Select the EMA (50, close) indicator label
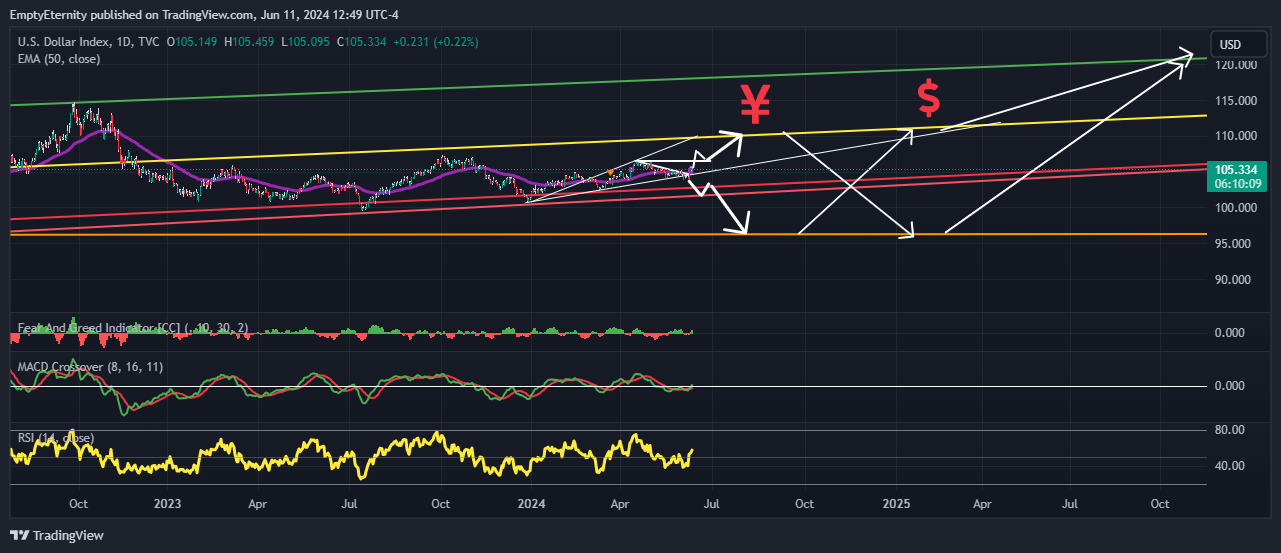The width and height of the screenshot is (1281, 553). 59,59
